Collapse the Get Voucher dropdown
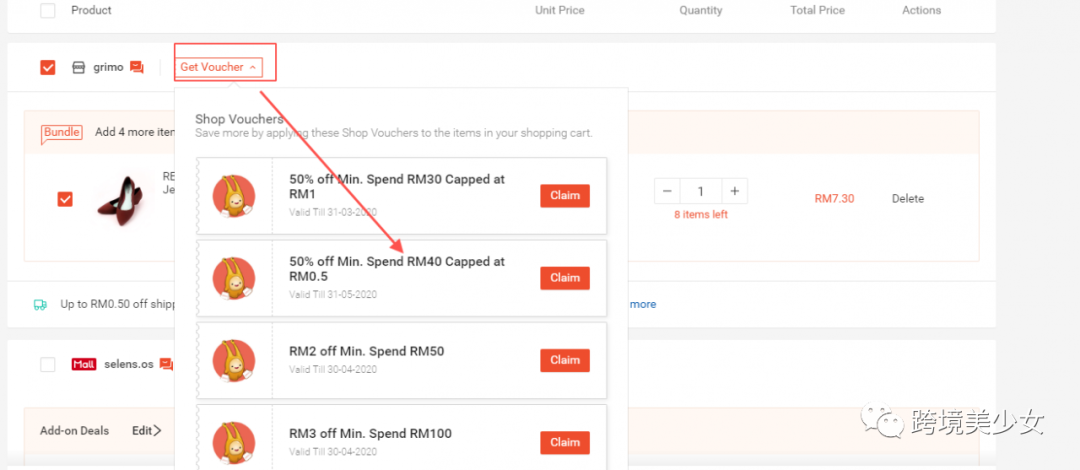 pyautogui.click(x=218, y=67)
